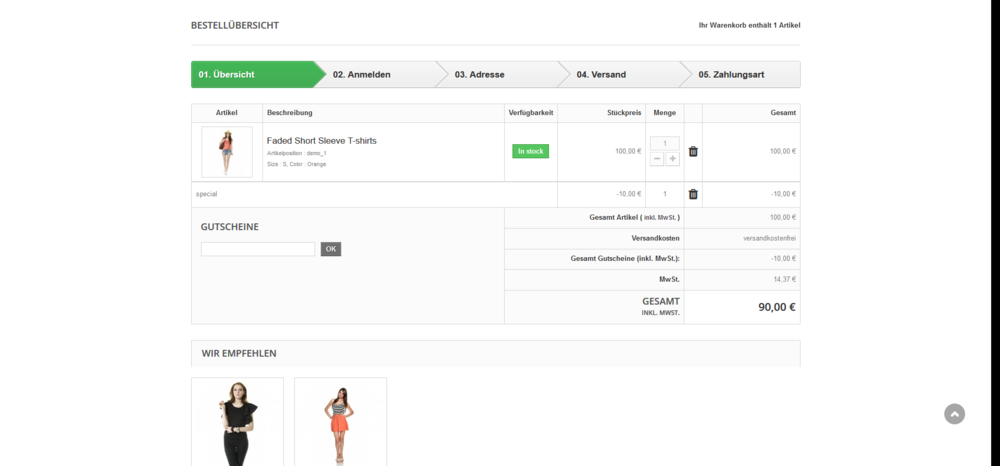Click the Stückpreis value 100,00 €

point(628,152)
